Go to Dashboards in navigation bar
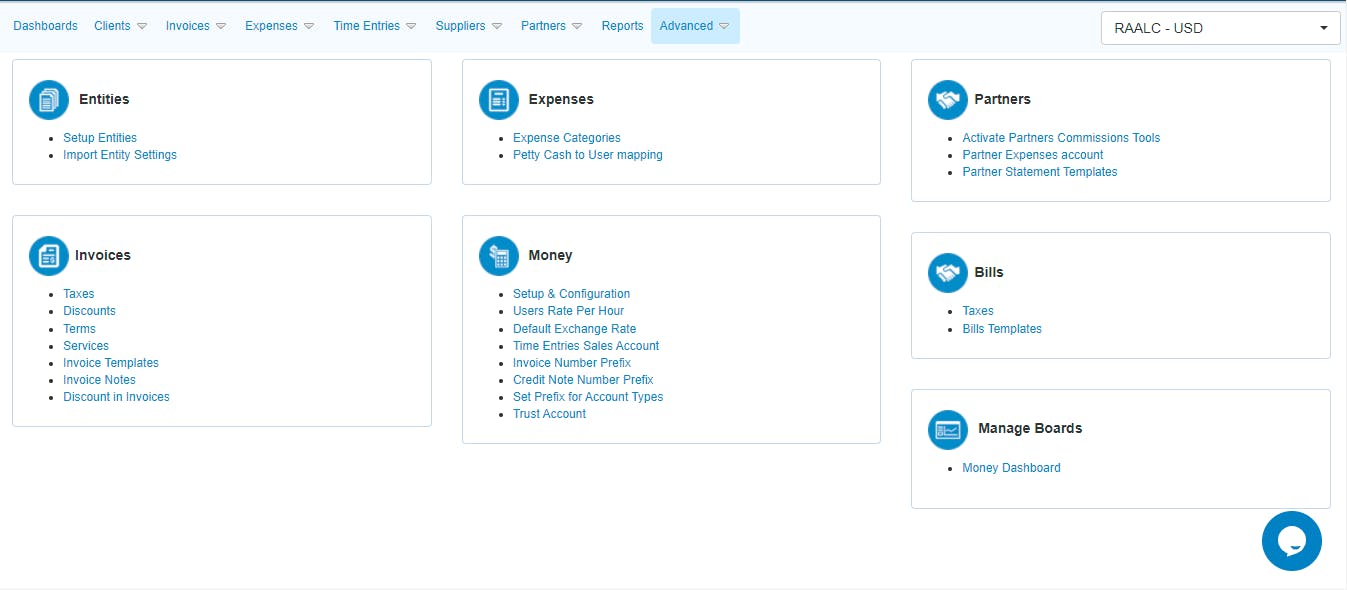This screenshot has height=590, width=1347. [x=45, y=26]
